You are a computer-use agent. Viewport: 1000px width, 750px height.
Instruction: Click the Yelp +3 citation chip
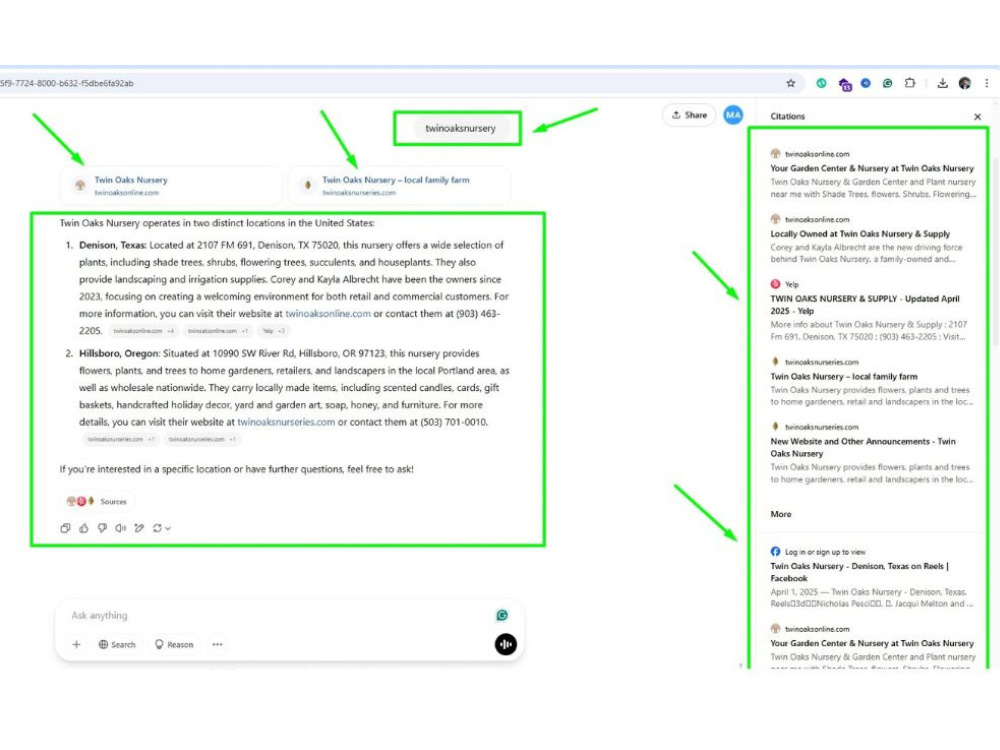tap(274, 331)
